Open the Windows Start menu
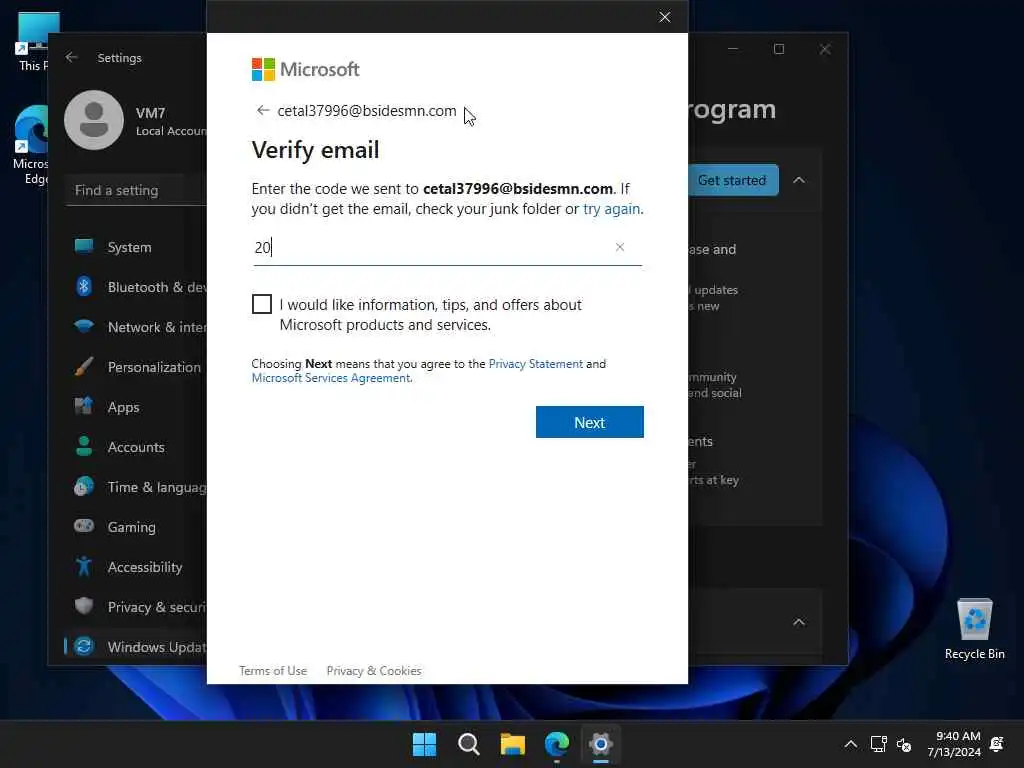 424,744
